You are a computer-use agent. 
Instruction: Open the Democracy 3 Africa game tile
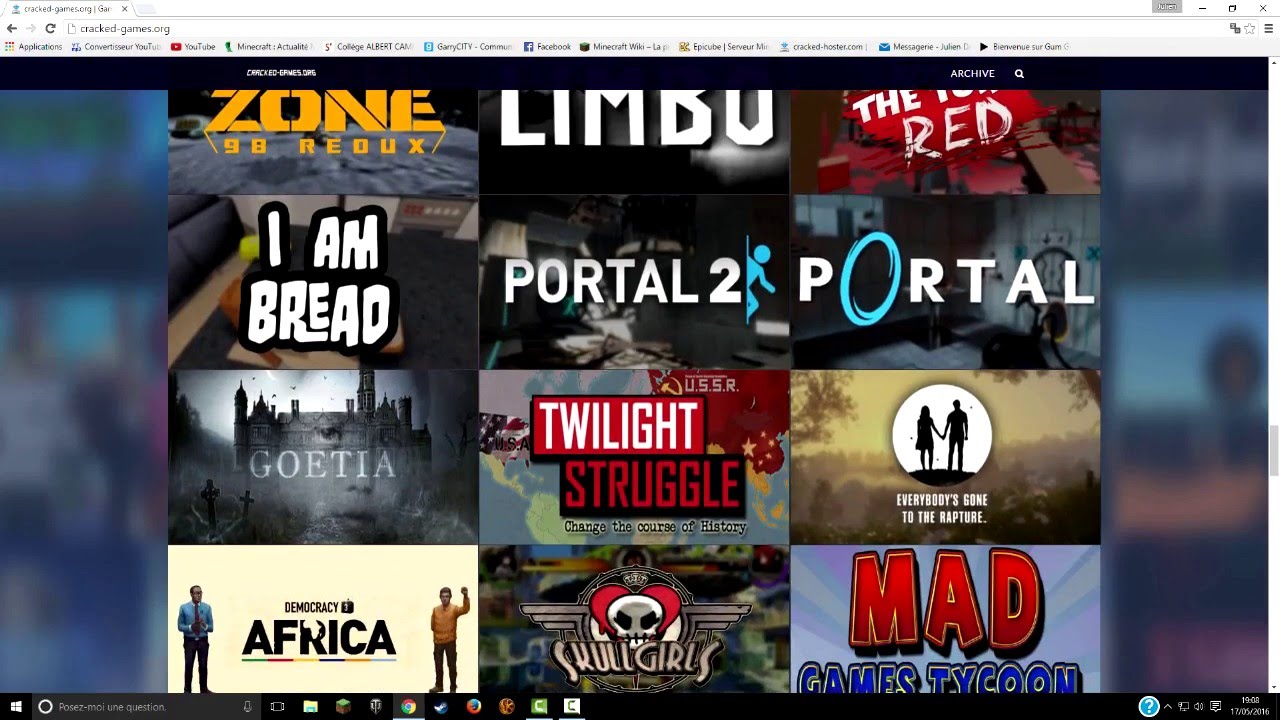click(323, 619)
